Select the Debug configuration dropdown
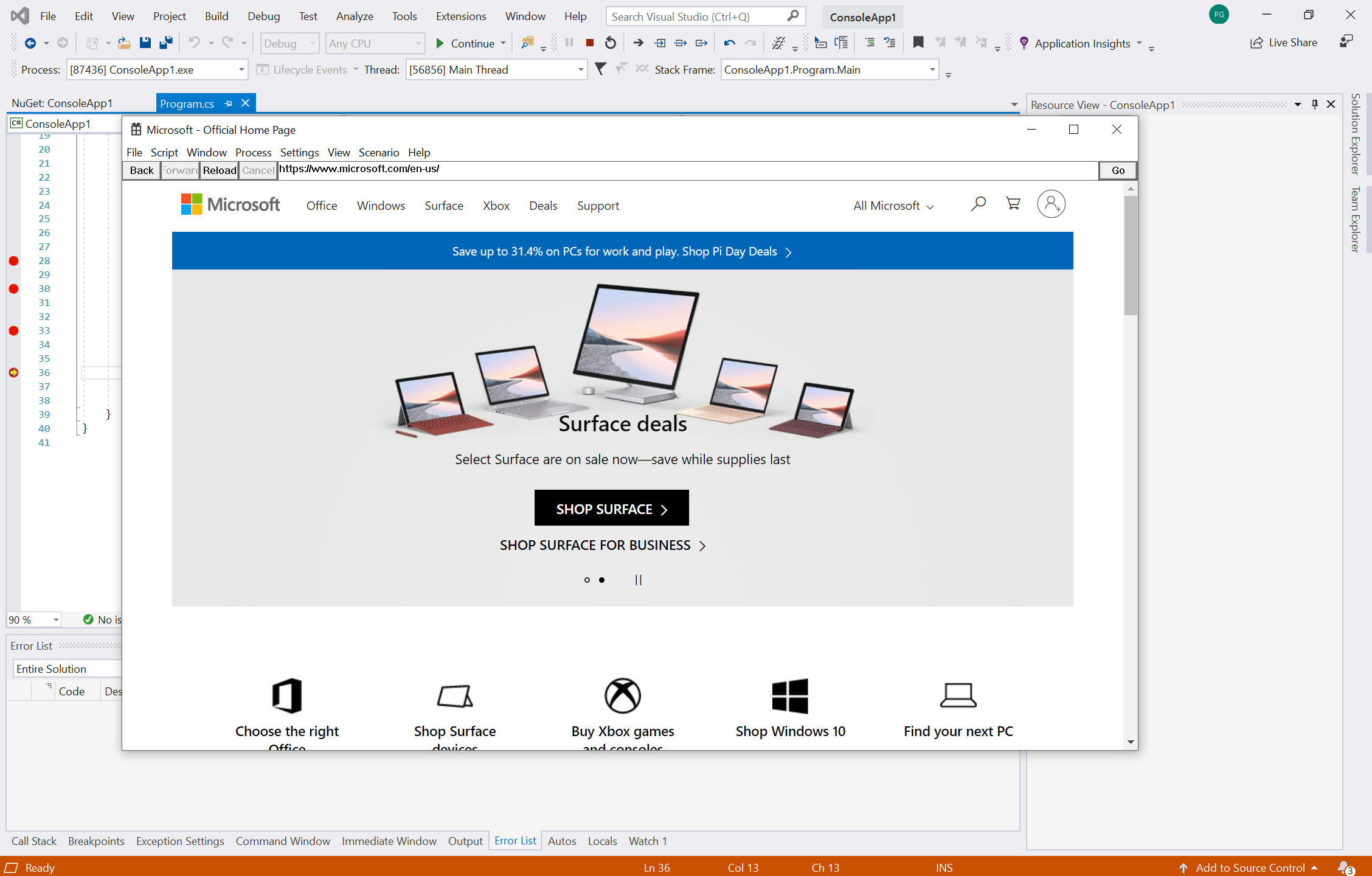 tap(290, 43)
